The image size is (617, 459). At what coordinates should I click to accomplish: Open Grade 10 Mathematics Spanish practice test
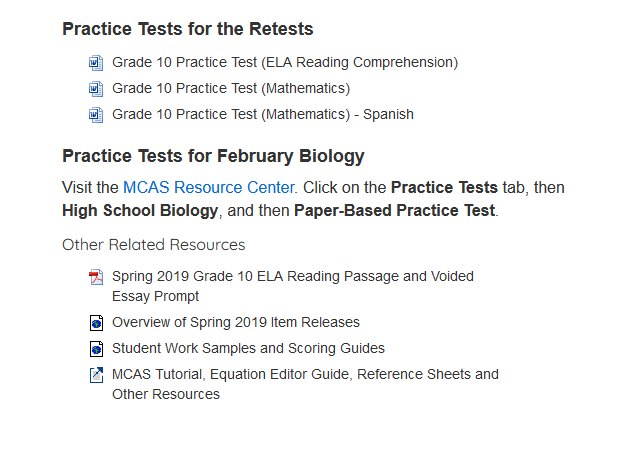263,115
